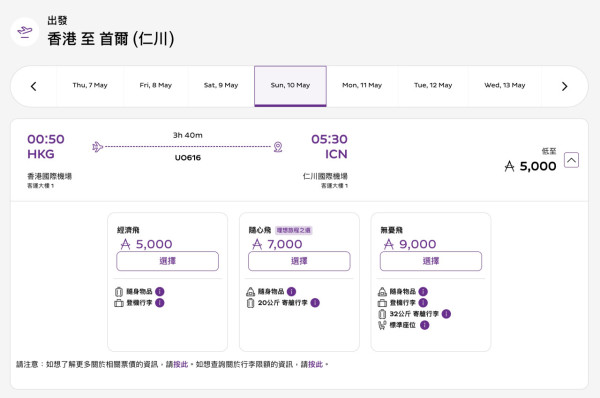Open info for 登機行李 in 無憂飛 card
The width and height of the screenshot is (600, 398).
pos(423,303)
